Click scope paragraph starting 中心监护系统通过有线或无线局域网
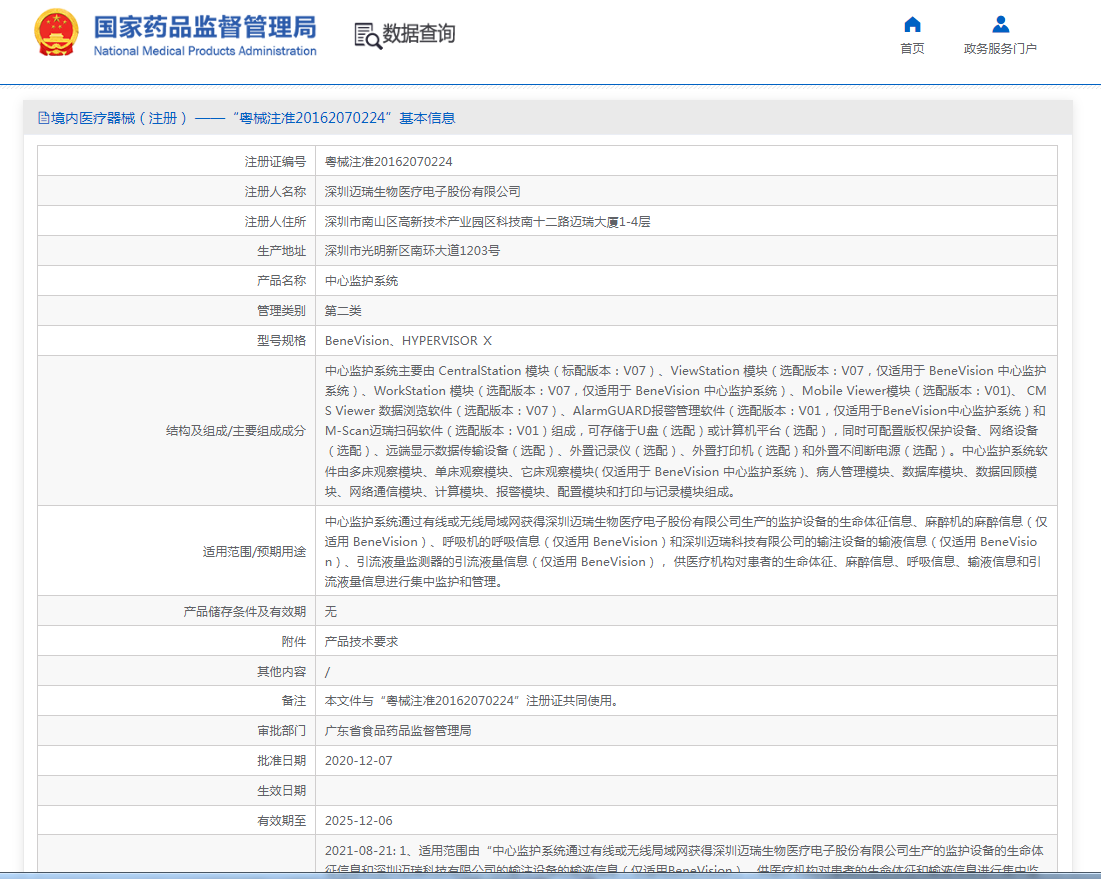The width and height of the screenshot is (1101, 879). (x=686, y=551)
